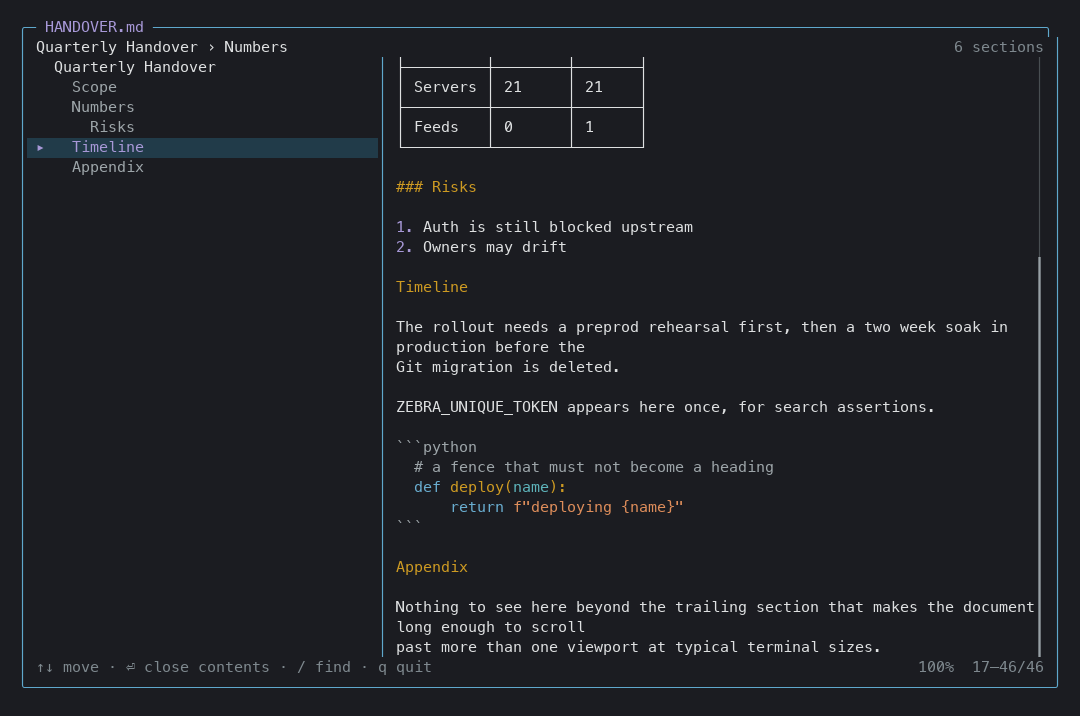Click the Servers table cell
This screenshot has width=1080, height=716.
coord(445,87)
